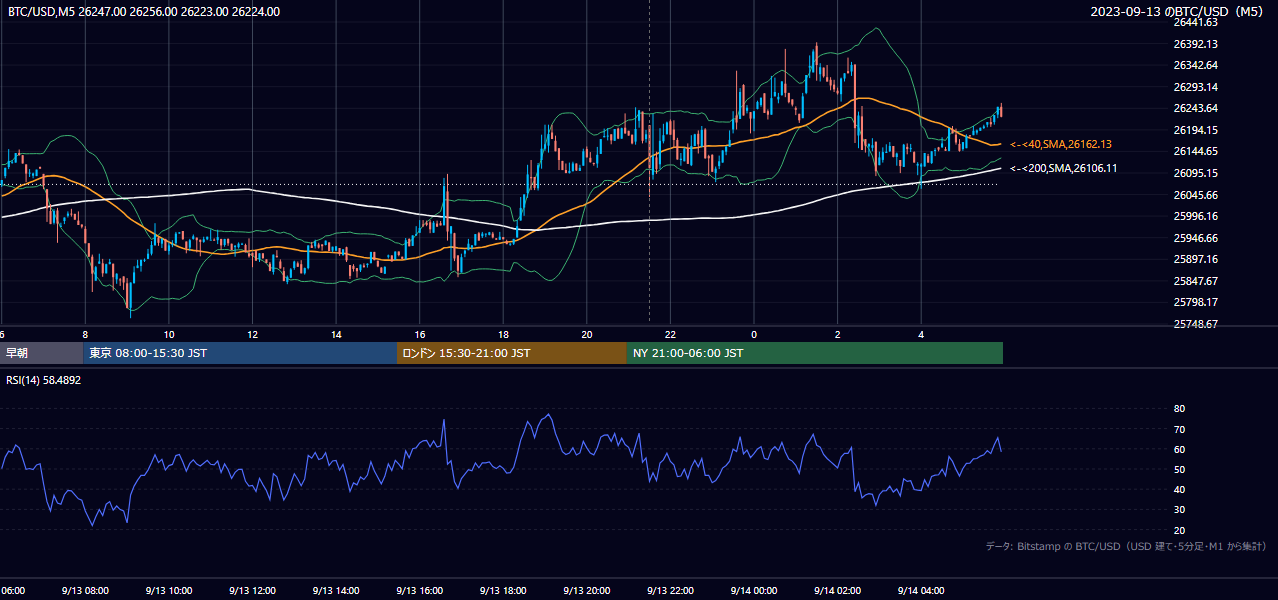Select the NY 21:00-06:00 JST session band

click(815, 353)
